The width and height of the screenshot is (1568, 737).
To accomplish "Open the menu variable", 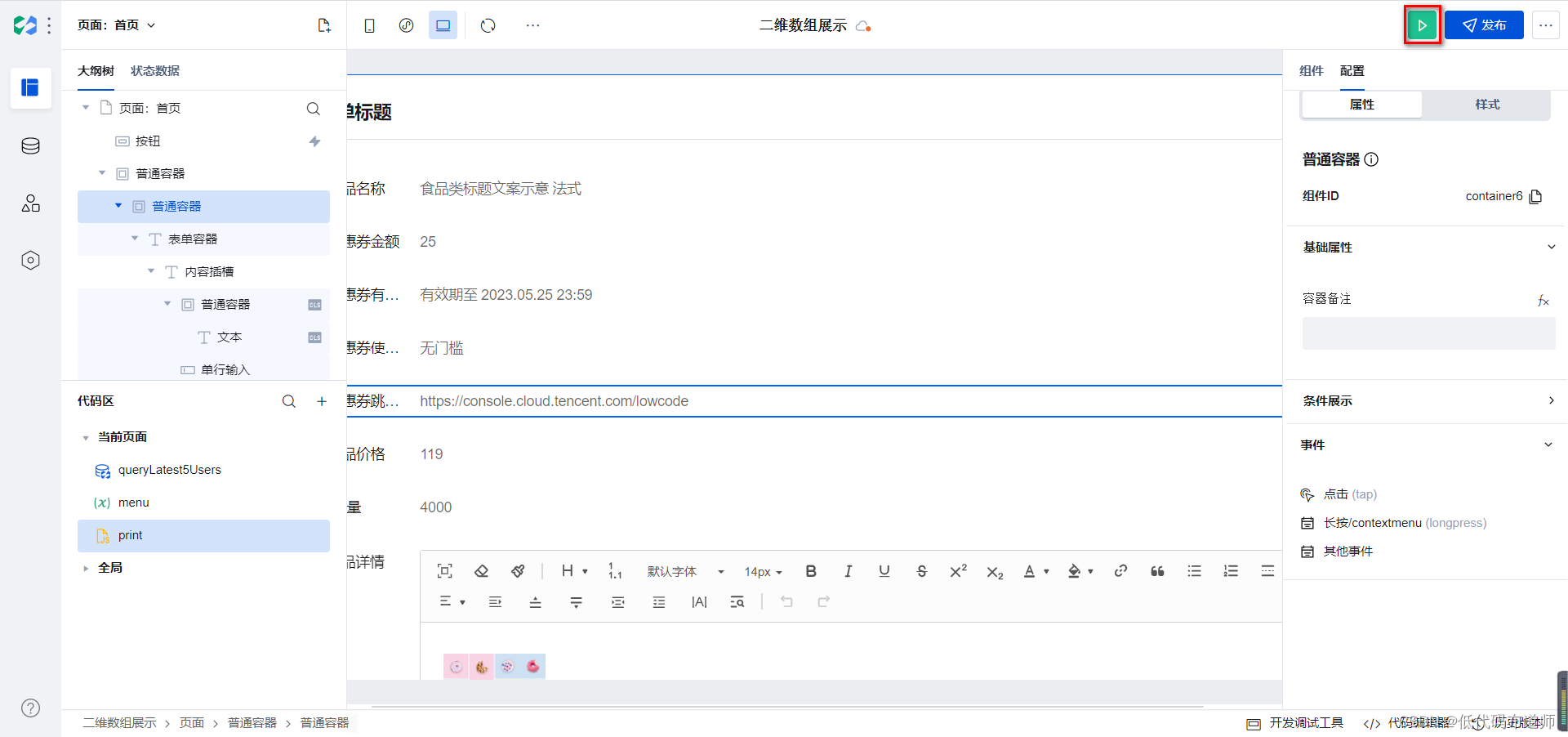I will pyautogui.click(x=133, y=502).
